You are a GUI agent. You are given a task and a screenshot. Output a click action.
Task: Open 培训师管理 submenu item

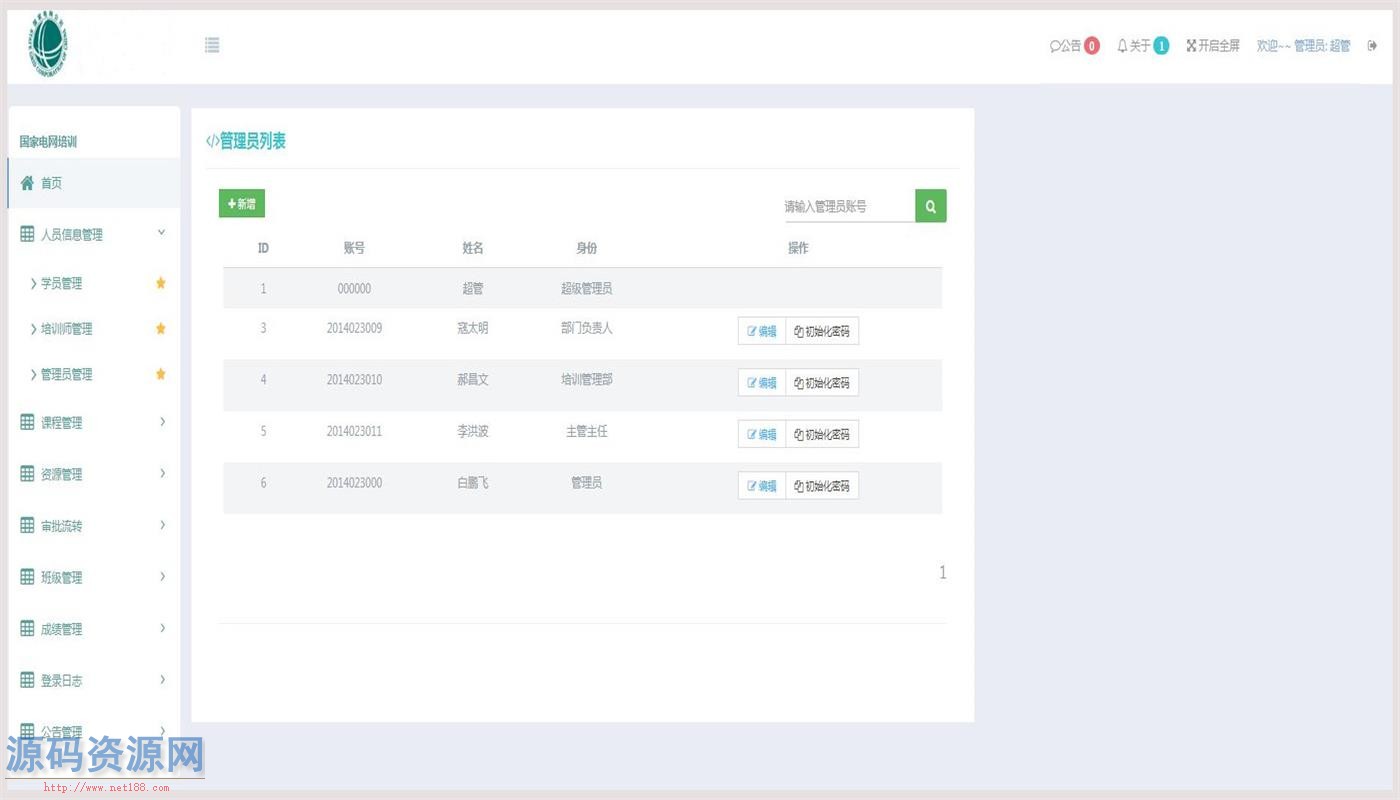(x=66, y=329)
